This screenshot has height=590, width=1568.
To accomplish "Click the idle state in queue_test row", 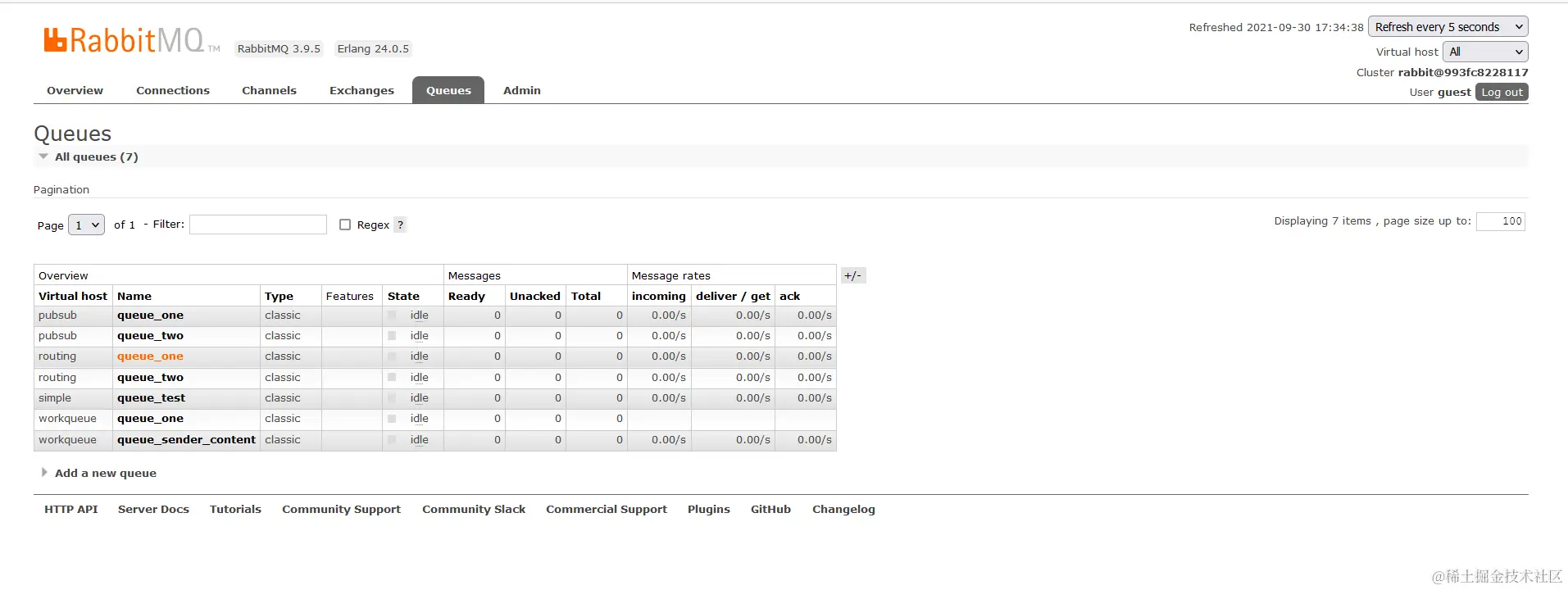I will pos(420,398).
